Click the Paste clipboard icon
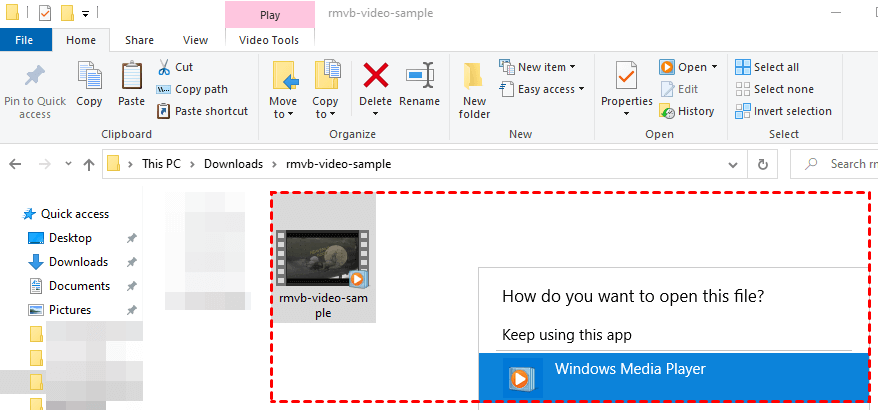 tap(131, 76)
